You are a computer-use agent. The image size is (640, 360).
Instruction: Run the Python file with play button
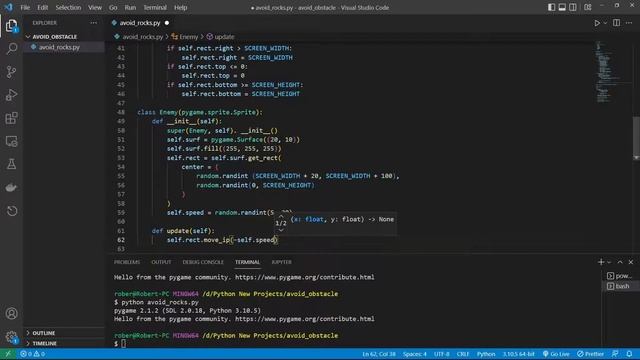coord(597,23)
